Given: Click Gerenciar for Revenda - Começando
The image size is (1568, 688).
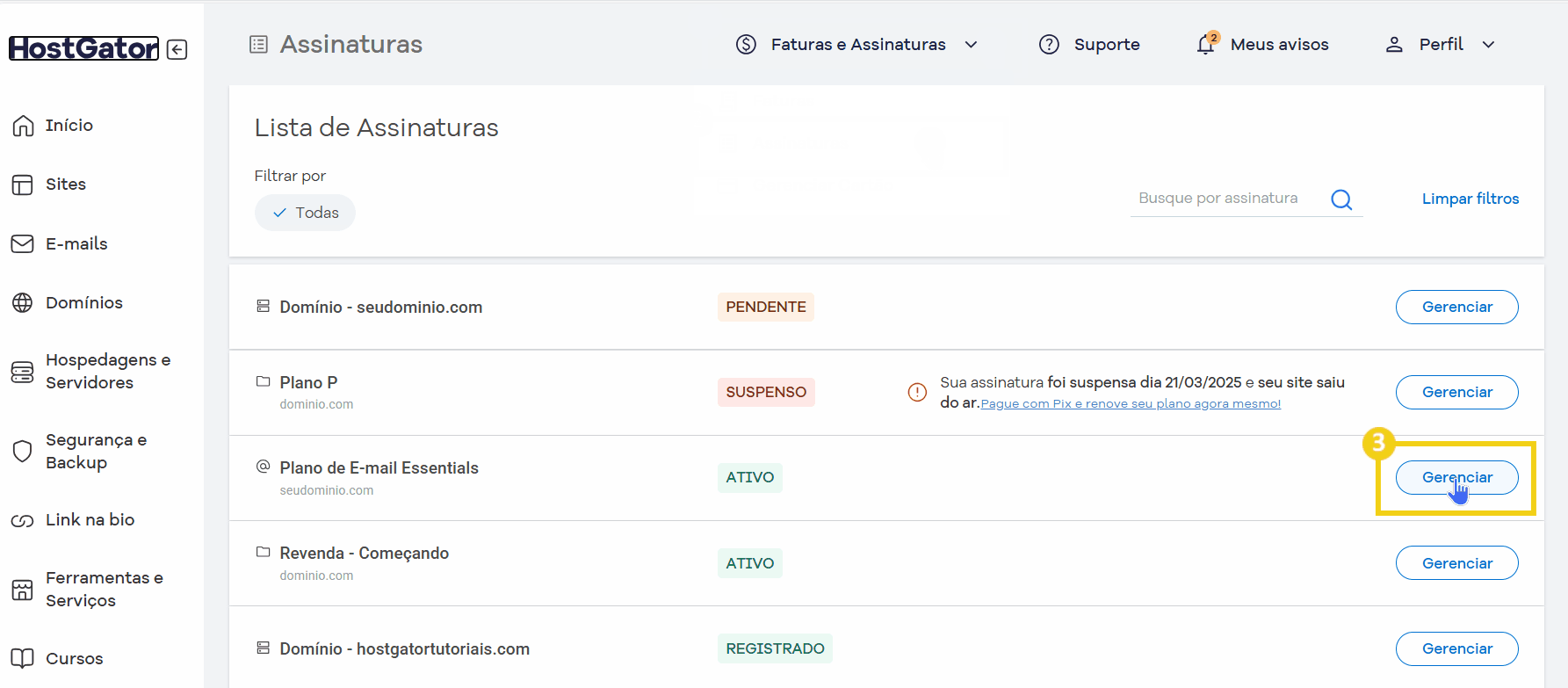Looking at the screenshot, I should 1457,563.
